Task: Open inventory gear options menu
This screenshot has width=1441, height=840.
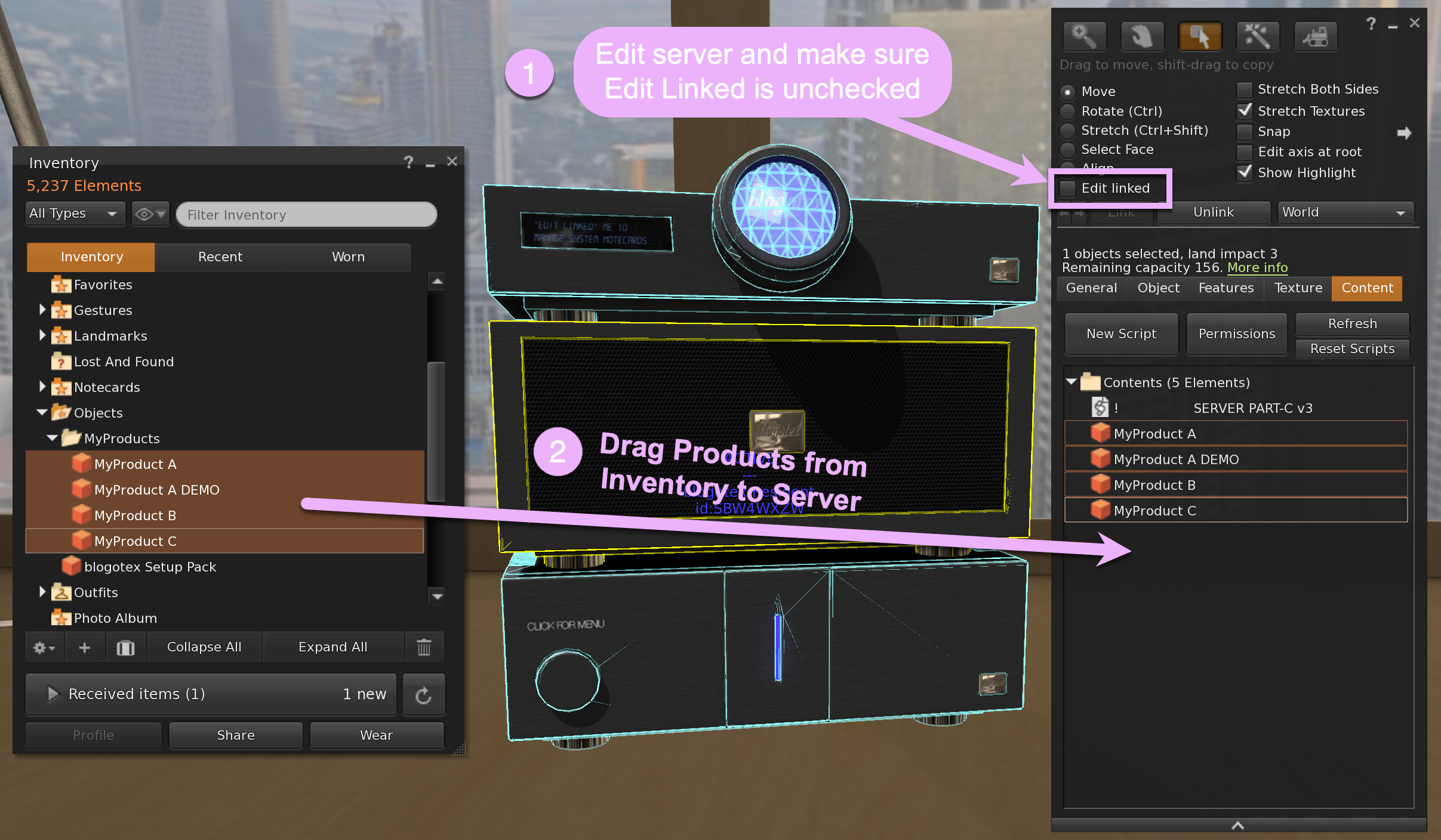Action: (x=44, y=647)
